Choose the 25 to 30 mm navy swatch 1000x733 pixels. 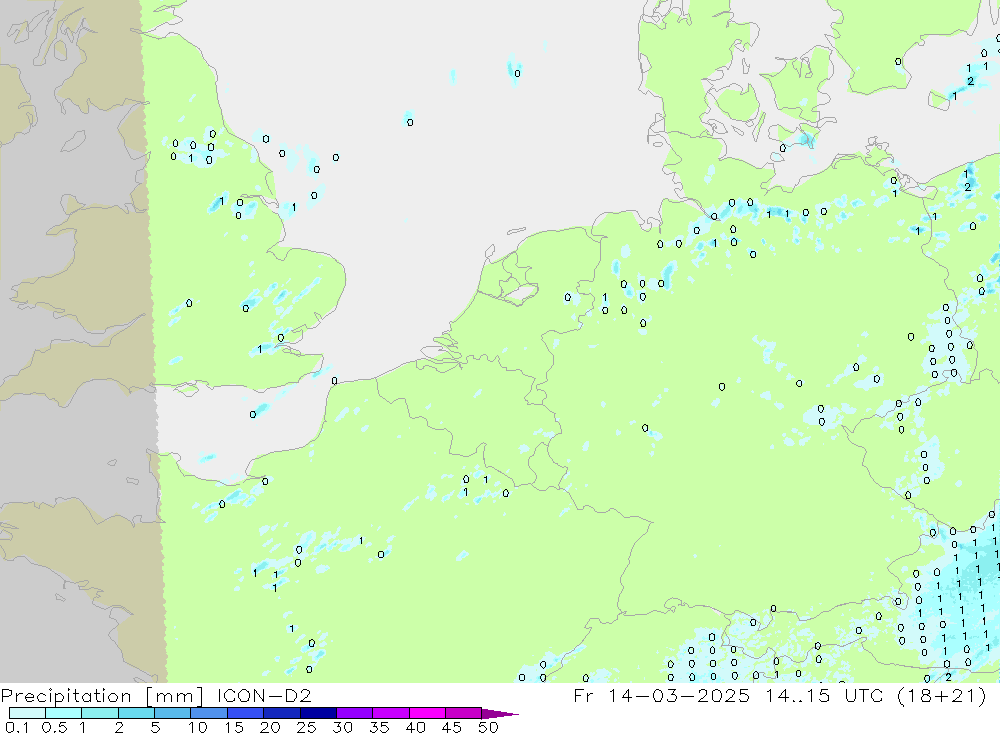pyautogui.click(x=318, y=713)
